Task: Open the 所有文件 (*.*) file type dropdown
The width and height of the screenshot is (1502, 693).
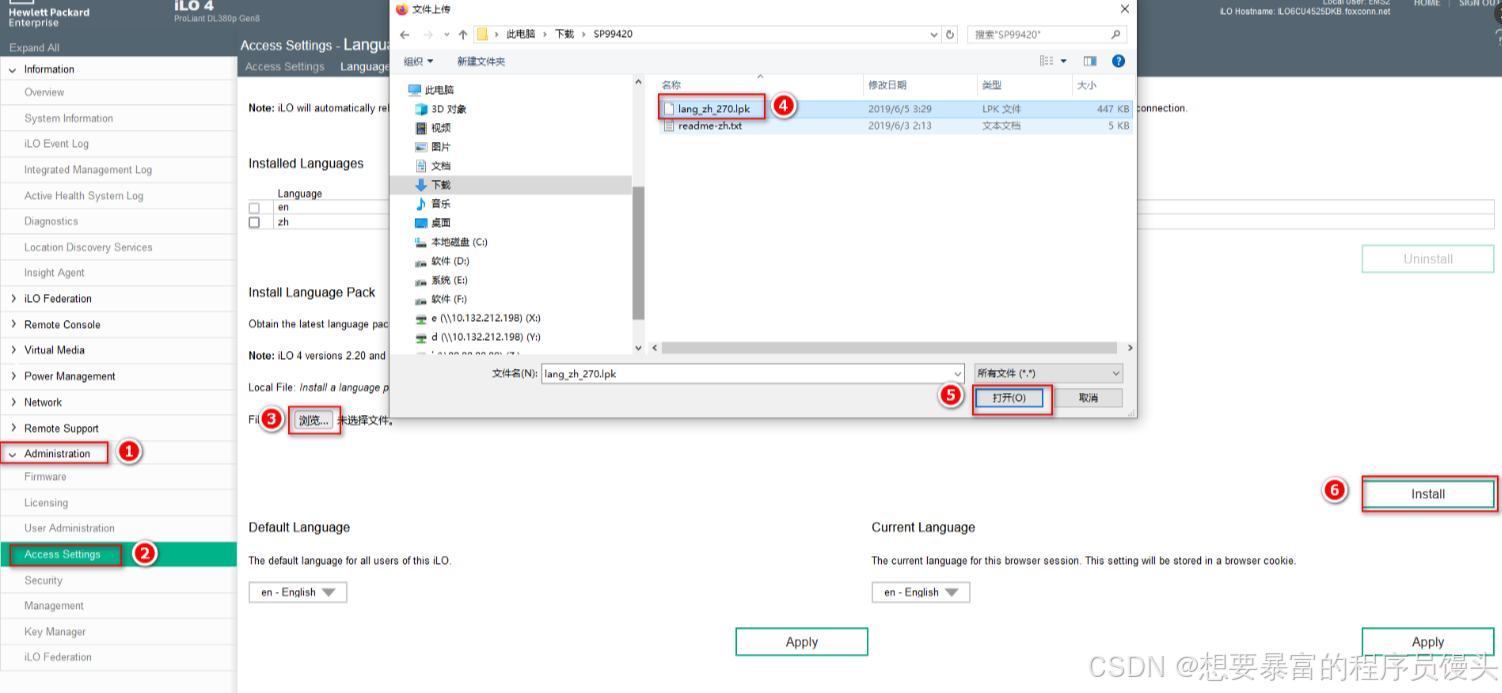Action: coord(1048,373)
